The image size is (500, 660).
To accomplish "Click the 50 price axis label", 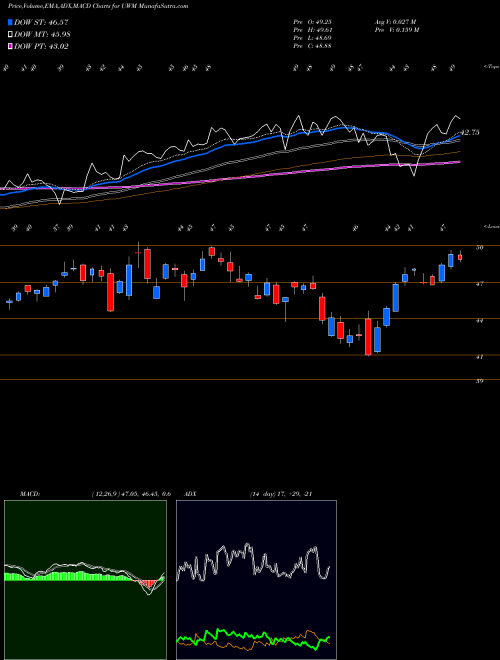I will click(479, 248).
